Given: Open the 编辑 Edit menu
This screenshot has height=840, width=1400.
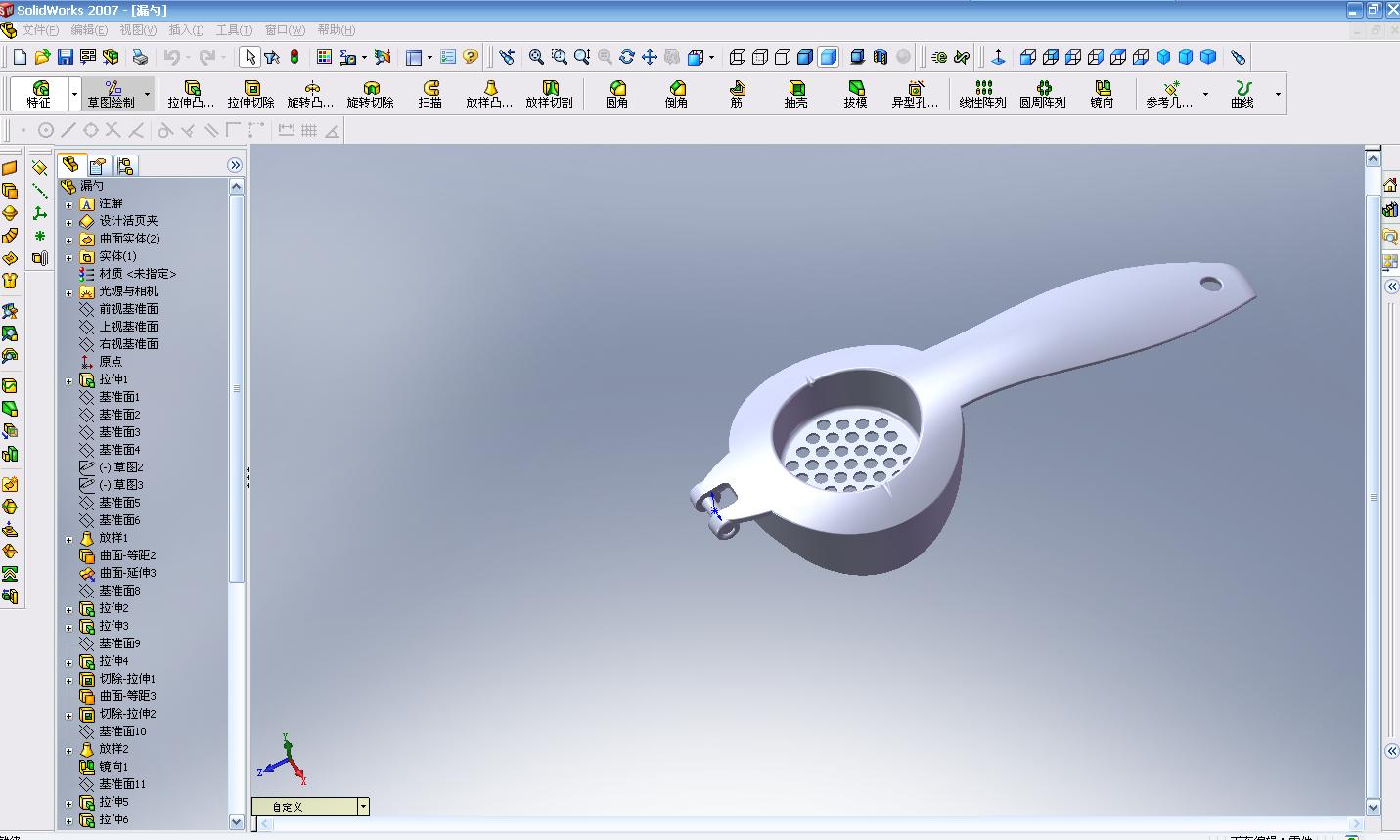Looking at the screenshot, I should 90,30.
